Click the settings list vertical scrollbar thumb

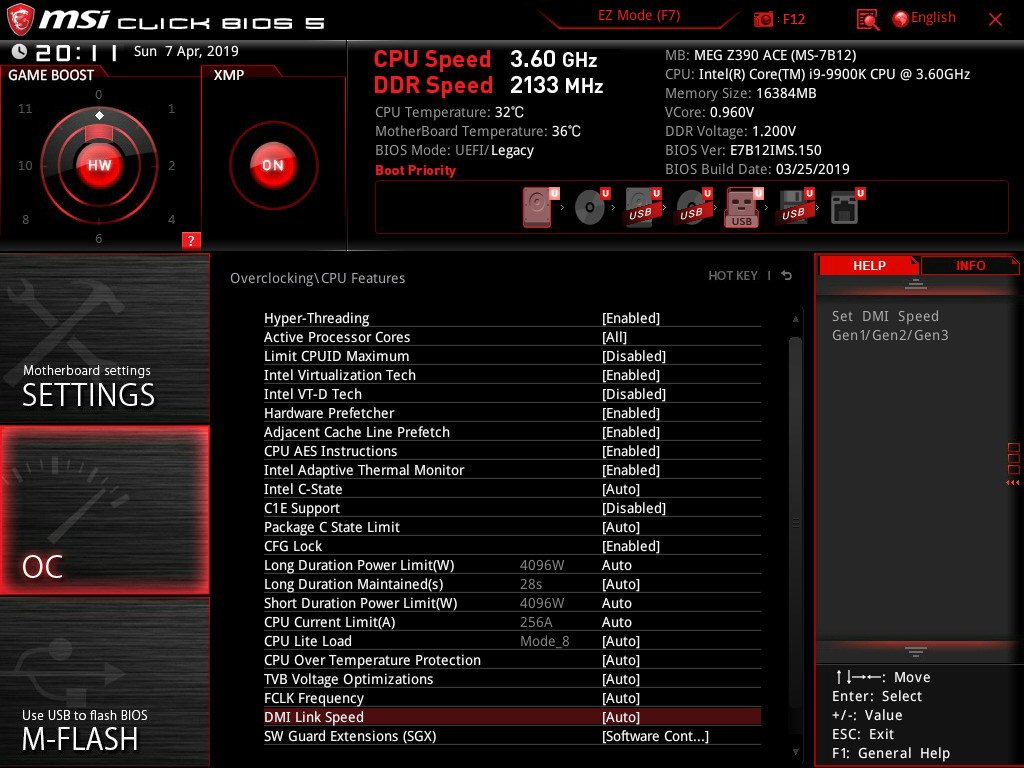coord(795,522)
